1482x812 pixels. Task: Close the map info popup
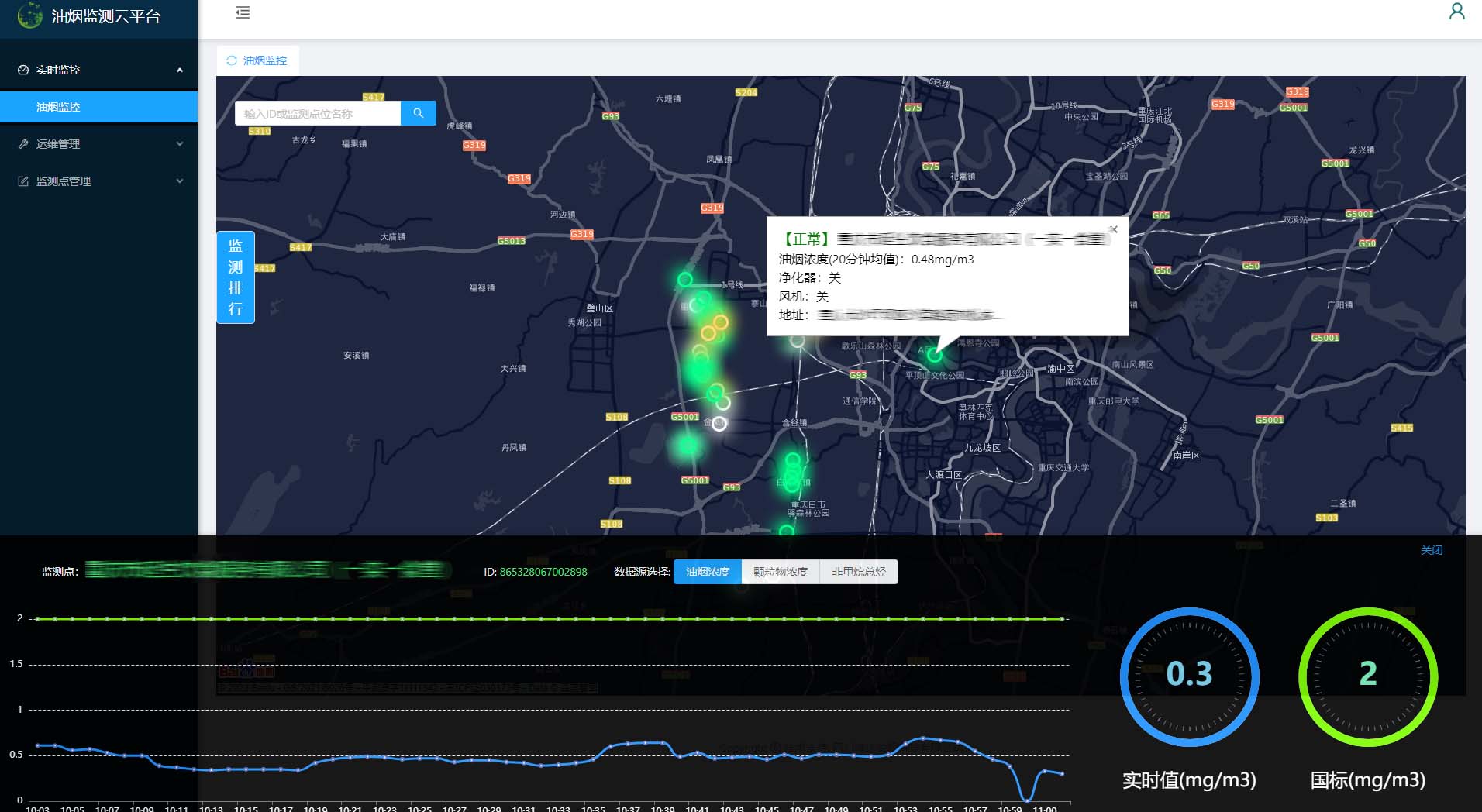1113,229
